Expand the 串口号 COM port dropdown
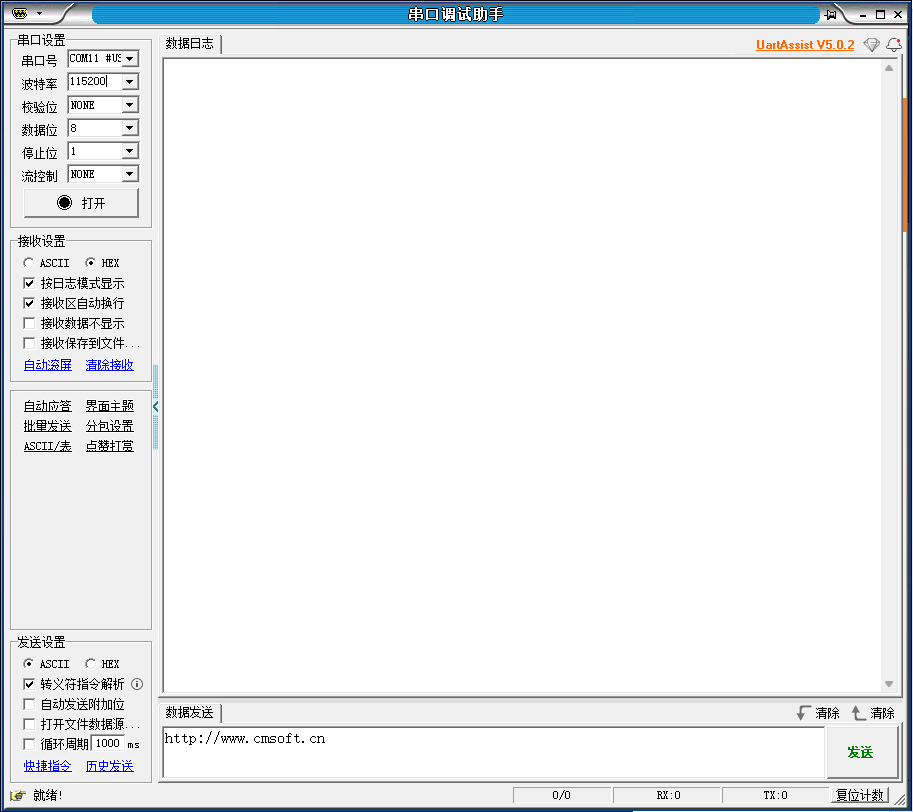 point(130,59)
